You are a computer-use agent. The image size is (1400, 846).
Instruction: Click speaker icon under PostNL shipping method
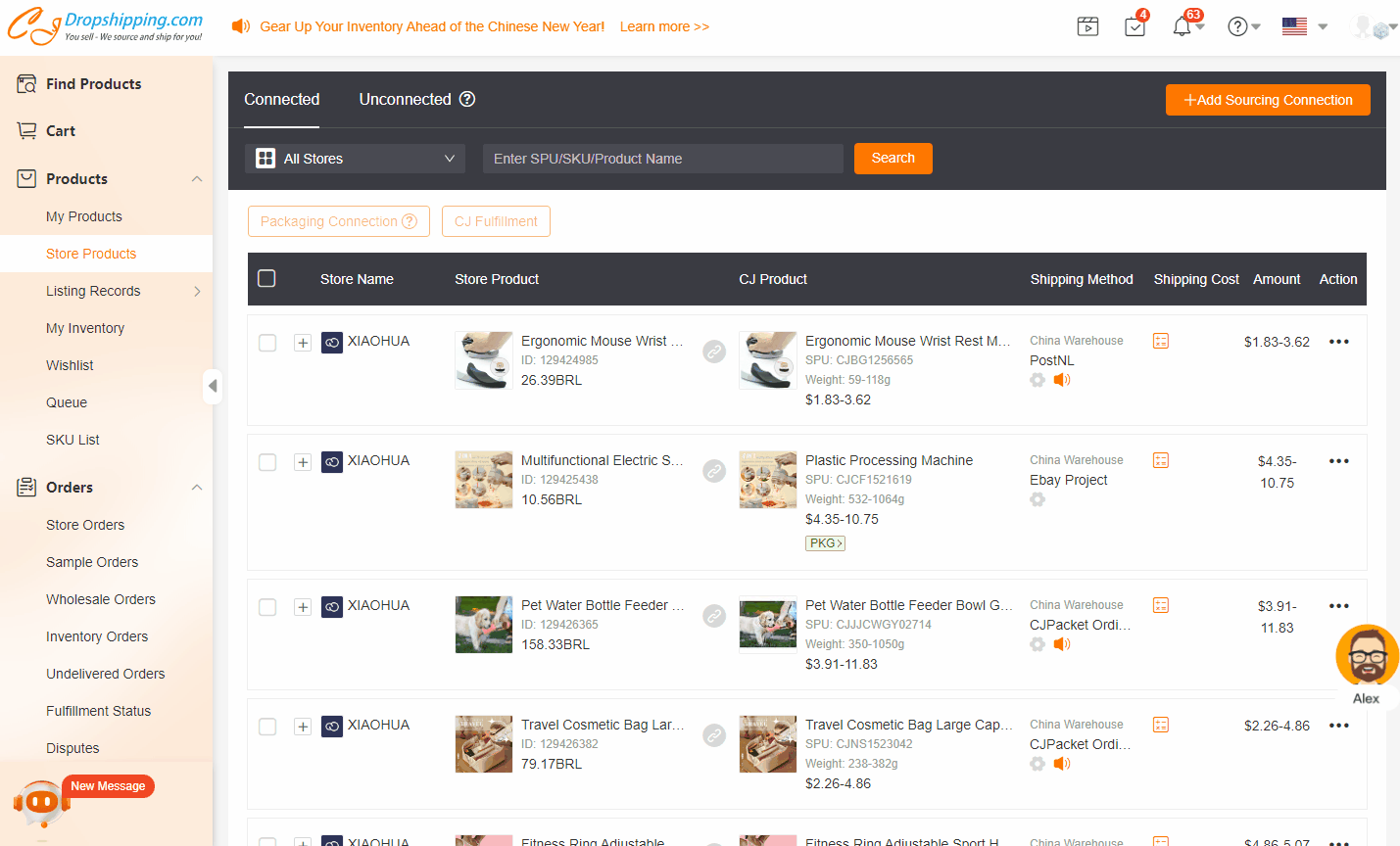pos(1062,380)
